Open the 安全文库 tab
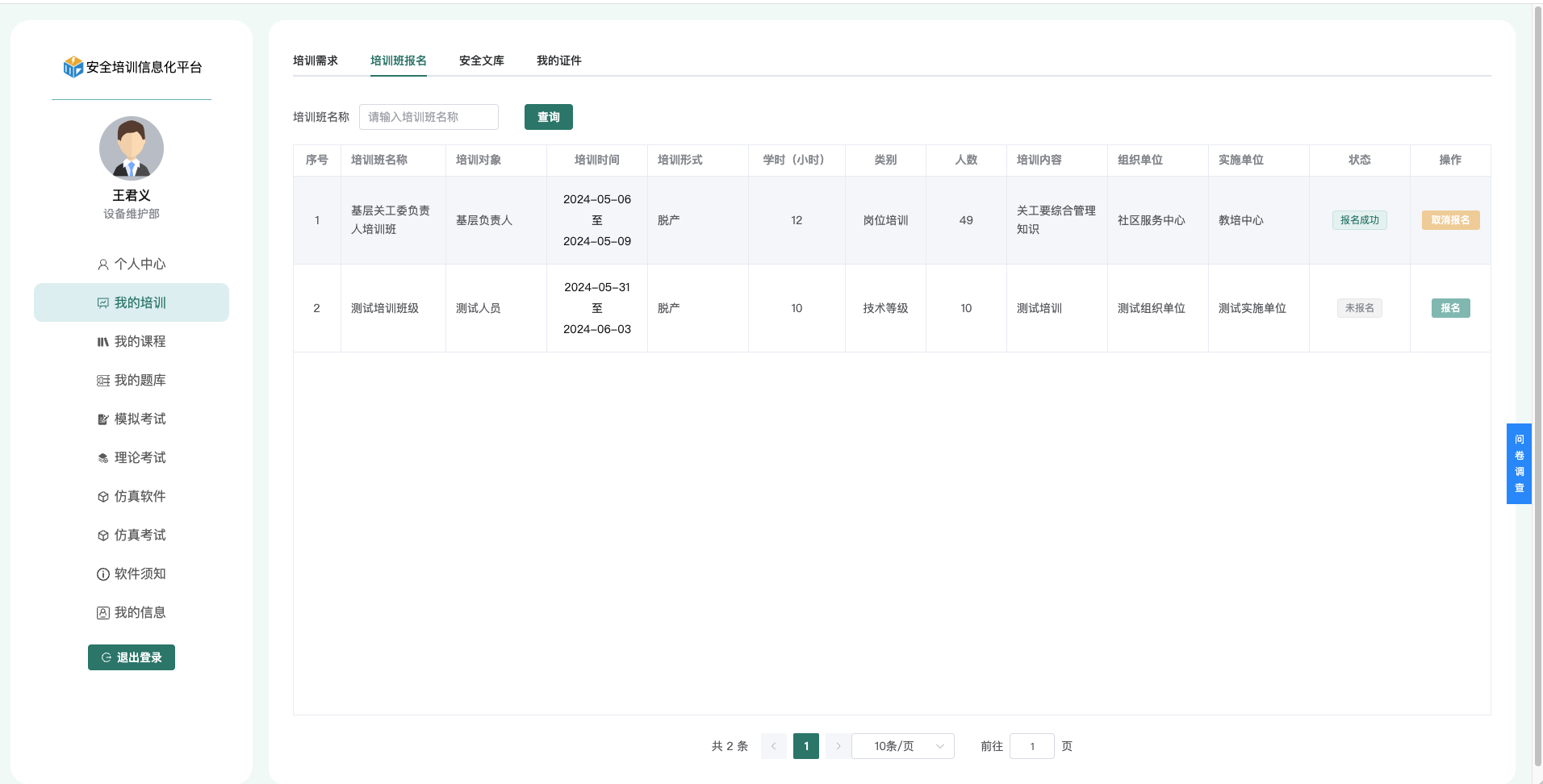This screenshot has height=784, width=1543. pyautogui.click(x=482, y=60)
